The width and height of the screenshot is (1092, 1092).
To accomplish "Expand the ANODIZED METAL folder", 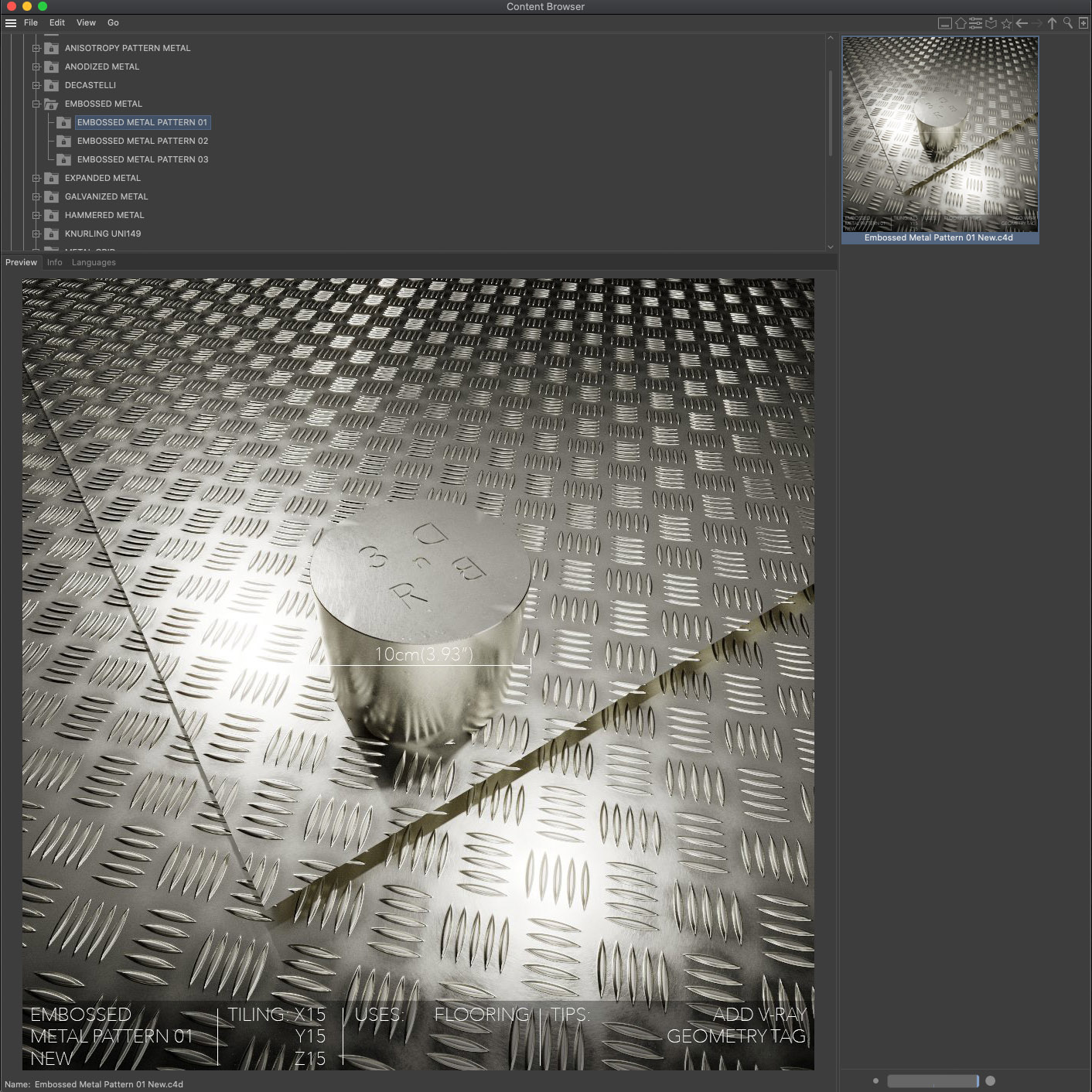I will coord(36,67).
